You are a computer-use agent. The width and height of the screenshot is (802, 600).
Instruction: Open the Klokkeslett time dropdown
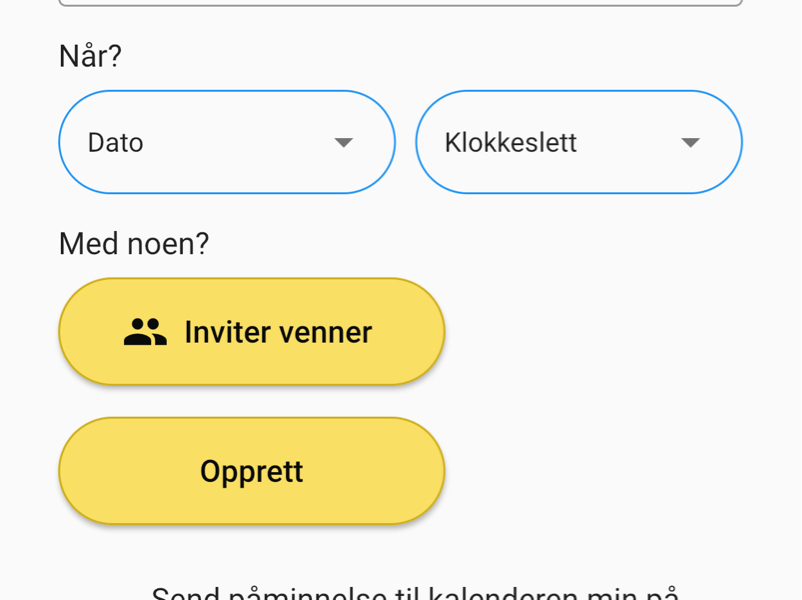coord(578,142)
